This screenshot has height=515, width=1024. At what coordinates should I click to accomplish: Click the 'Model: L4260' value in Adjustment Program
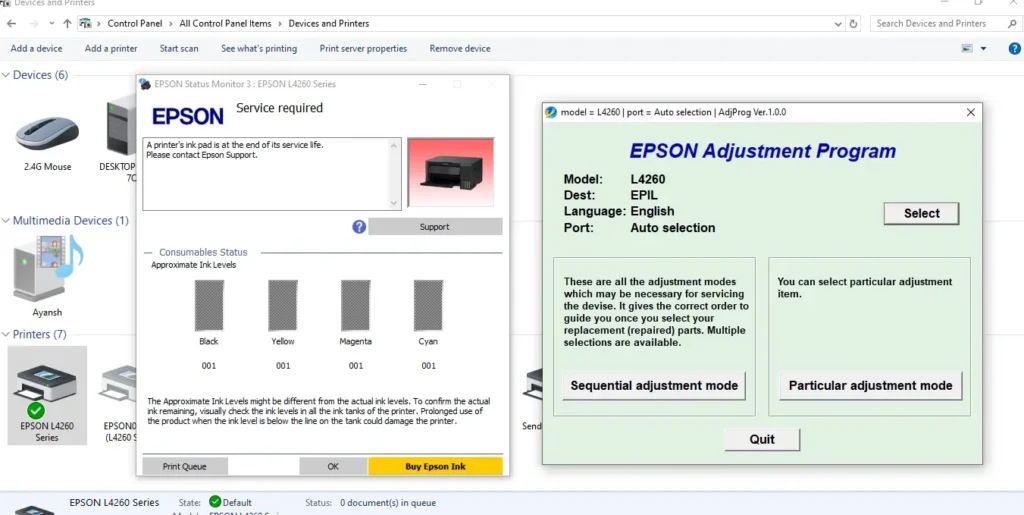tap(648, 179)
